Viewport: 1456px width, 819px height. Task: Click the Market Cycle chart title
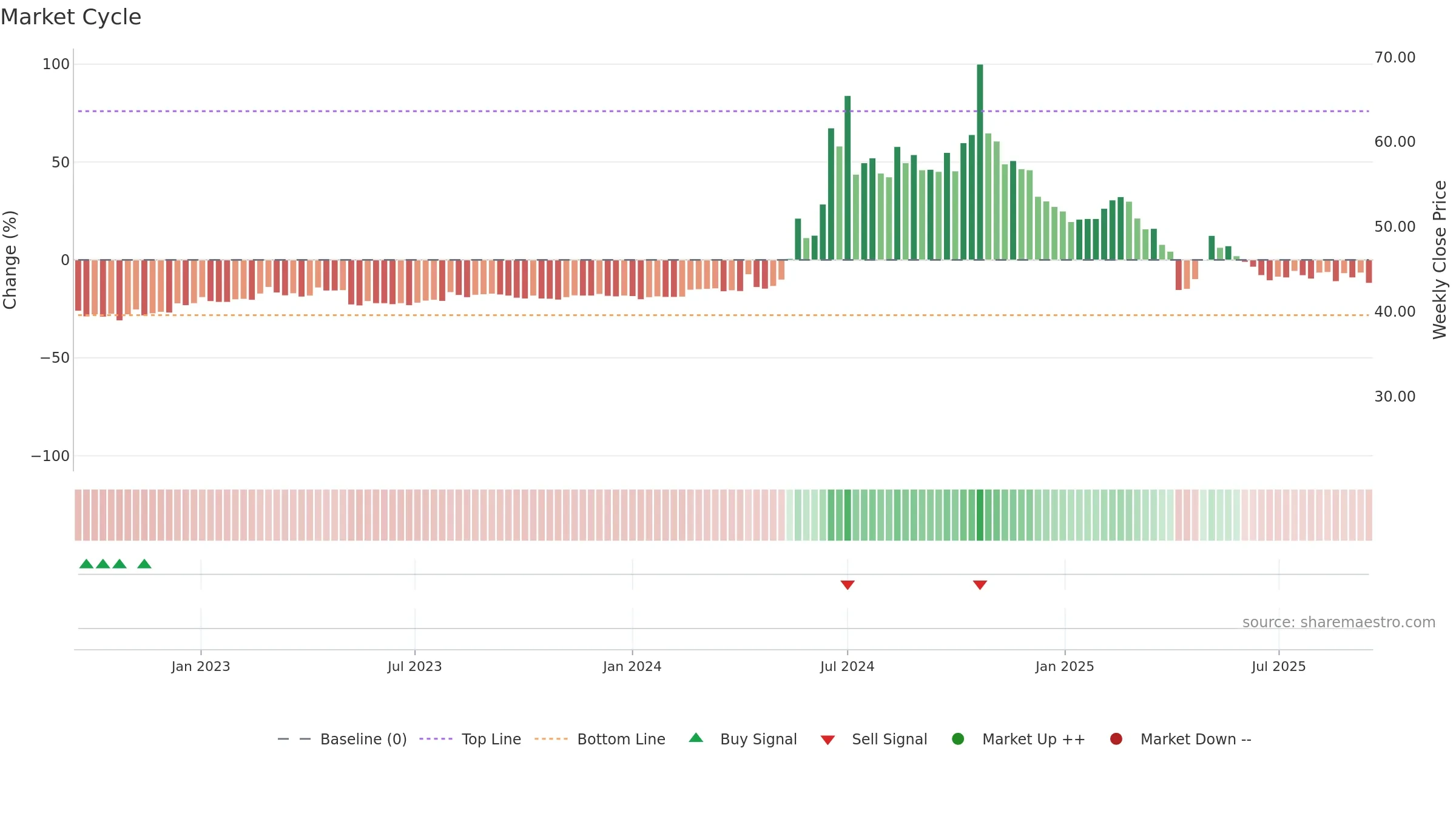pos(71,17)
